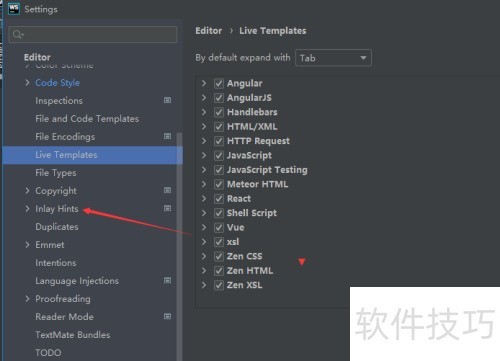Uncheck the React templates checkbox
This screenshot has width=500, height=361.
219,199
